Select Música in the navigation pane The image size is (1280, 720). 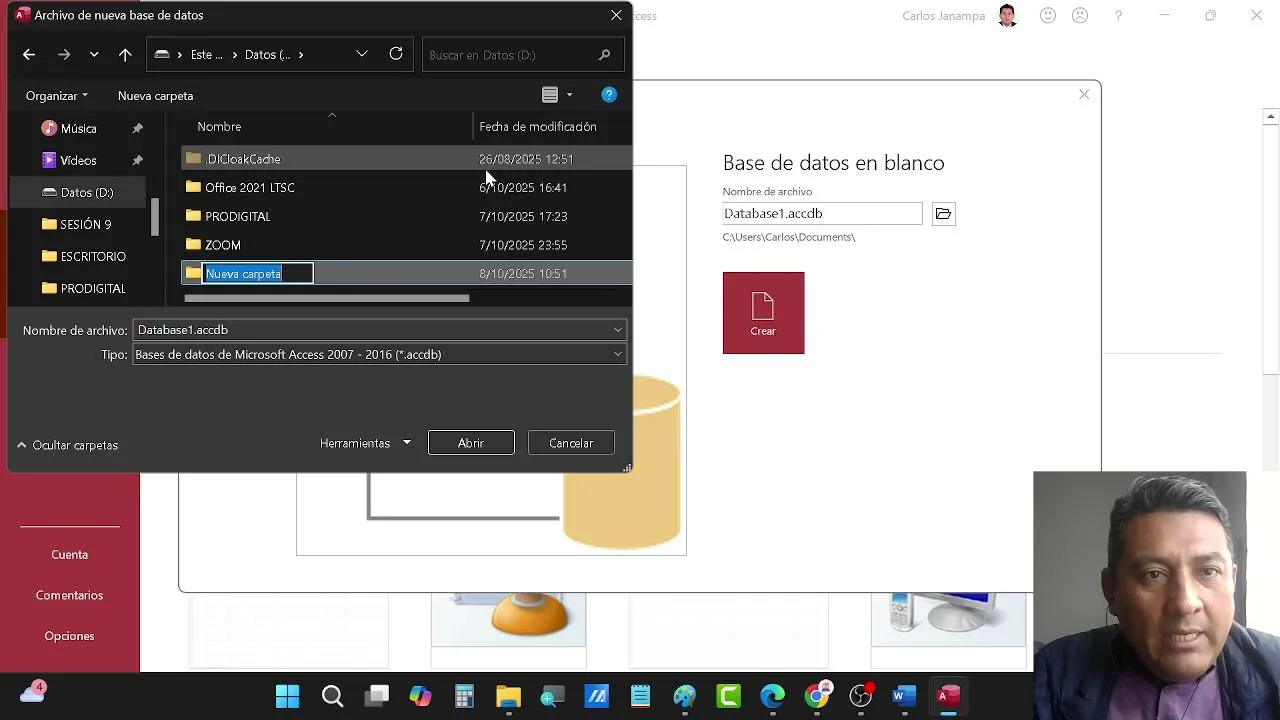(78, 128)
